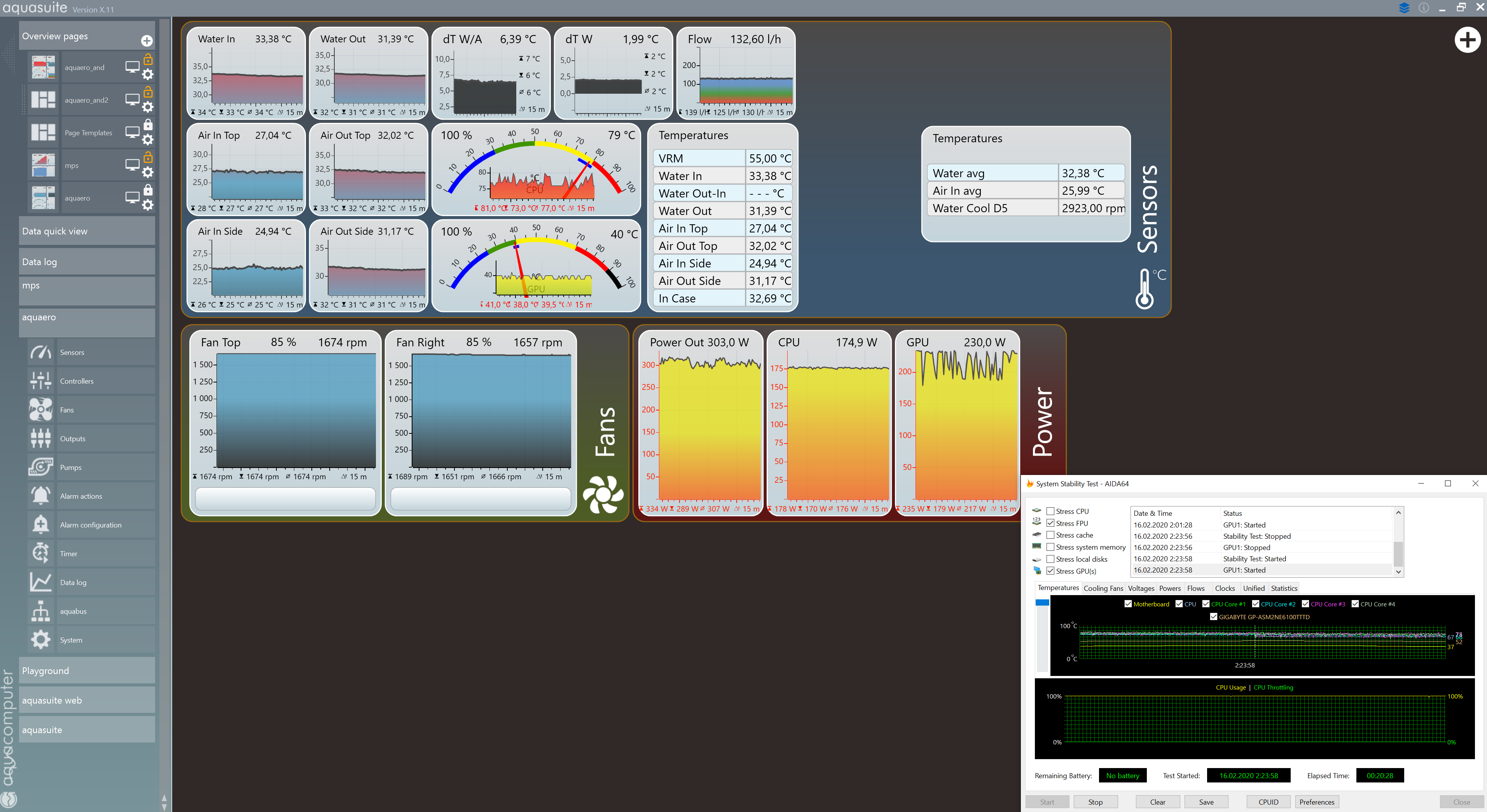Click the Controllers sliders icon
1487x812 pixels.
pos(40,381)
